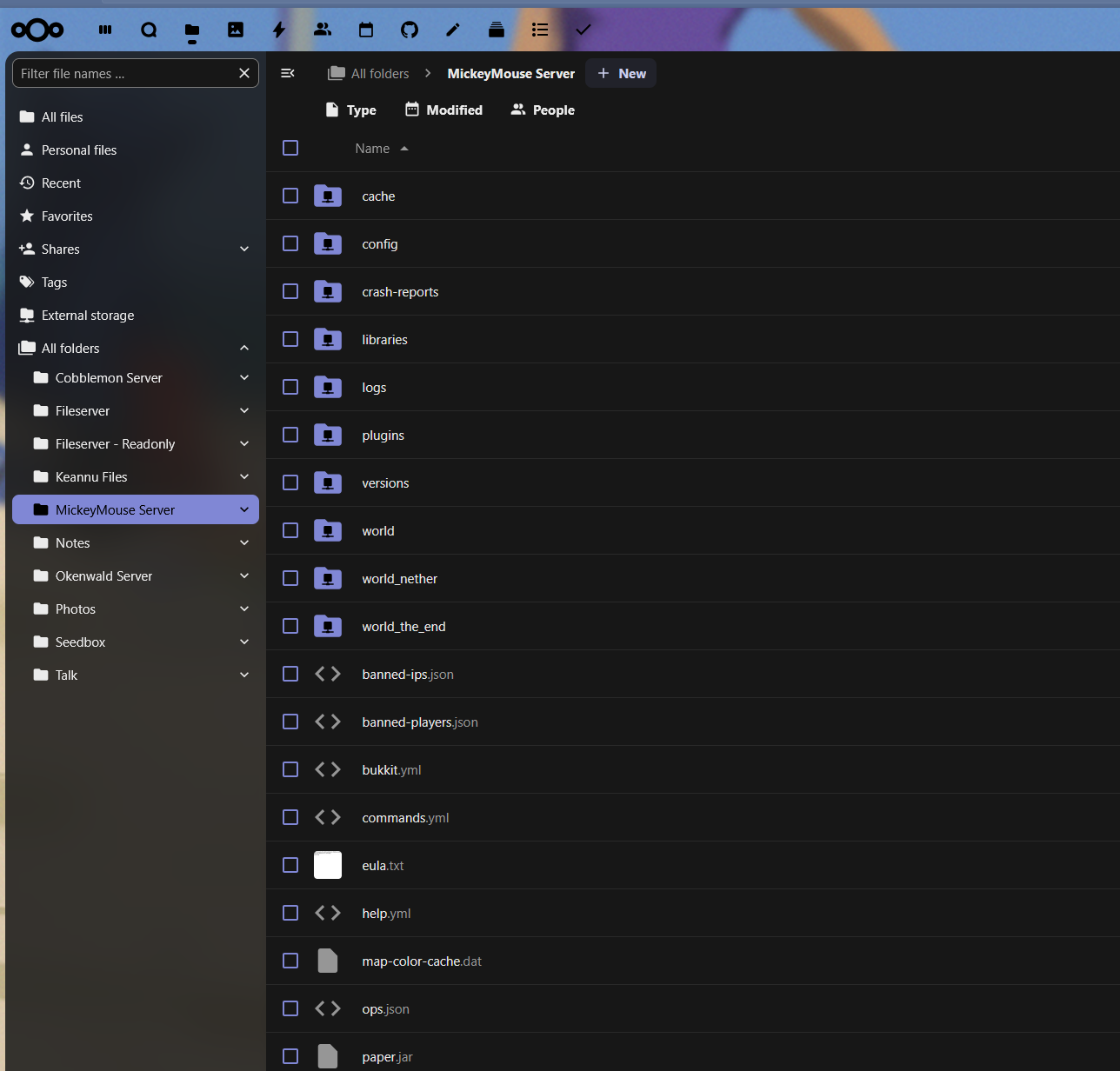Open the checkmark app icon
This screenshot has width=1120, height=1071.
click(583, 30)
